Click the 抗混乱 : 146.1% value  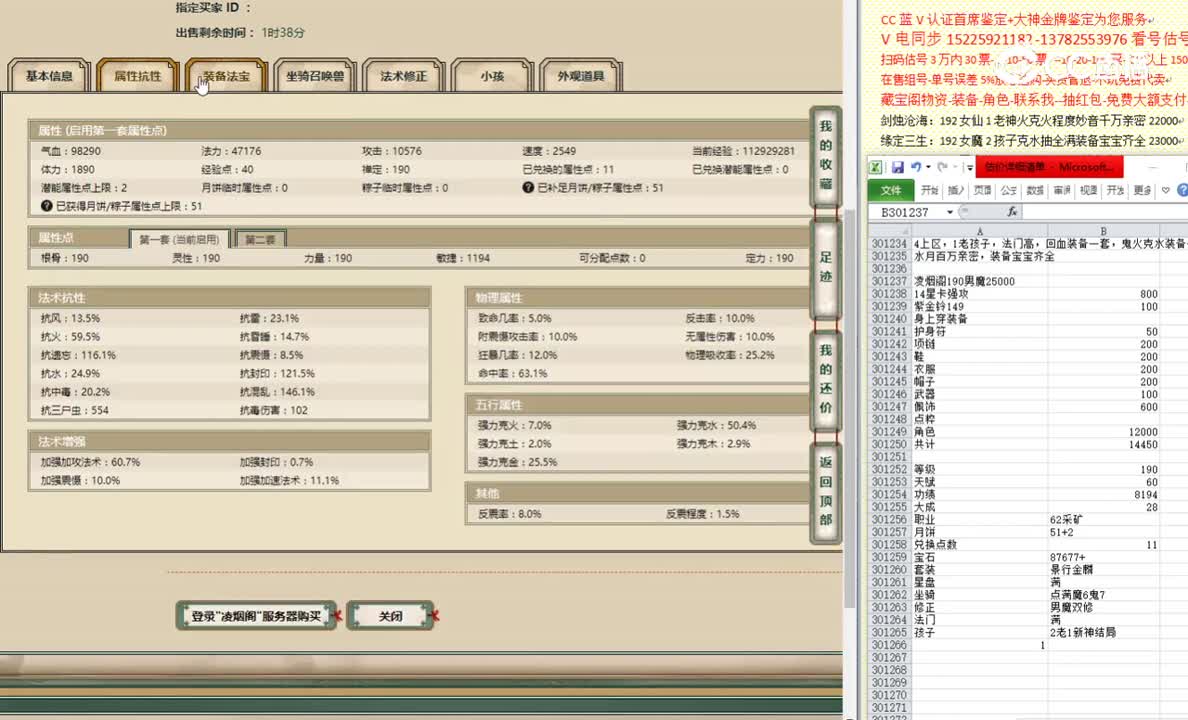point(277,392)
